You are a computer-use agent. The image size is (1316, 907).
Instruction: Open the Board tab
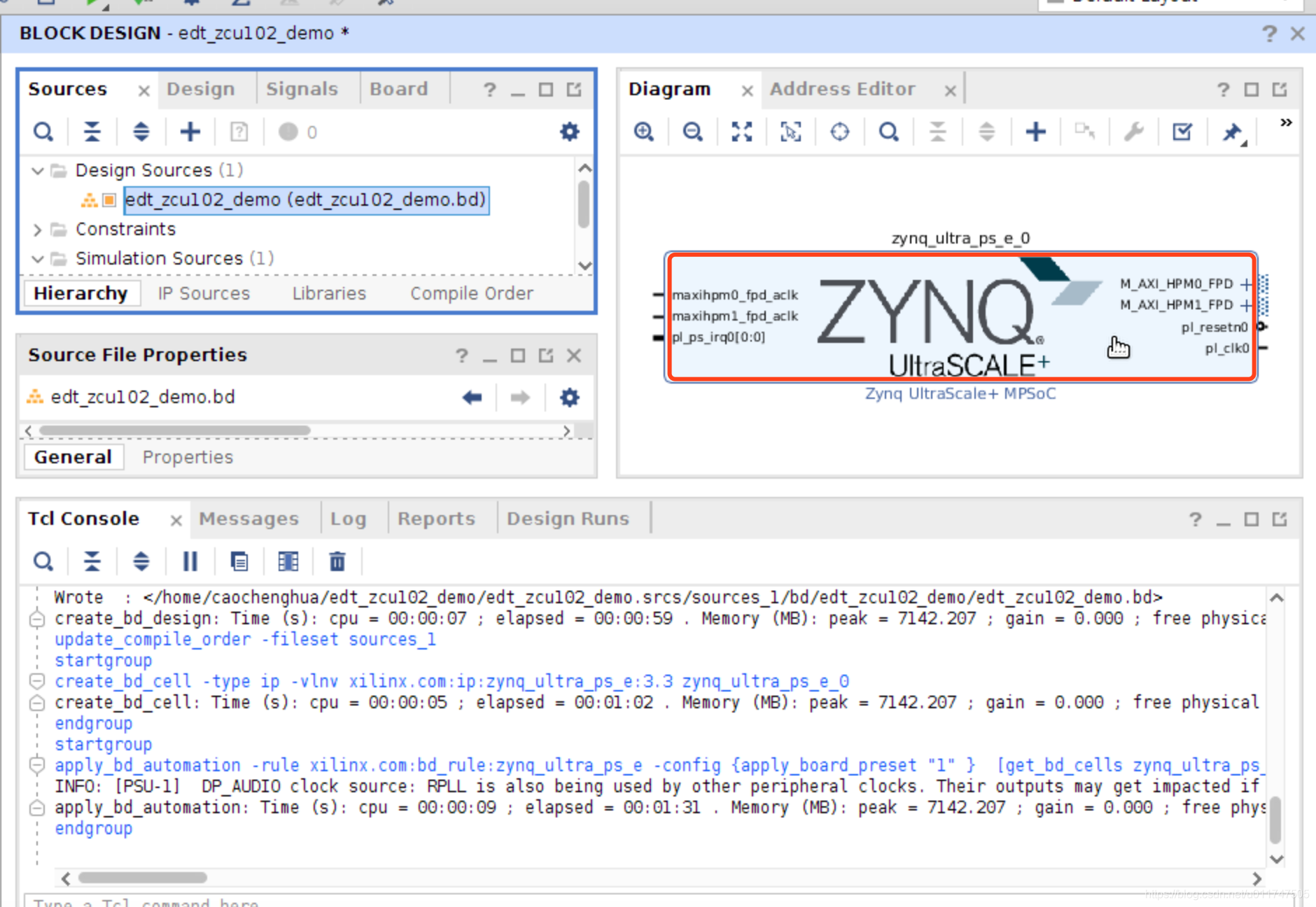(399, 89)
